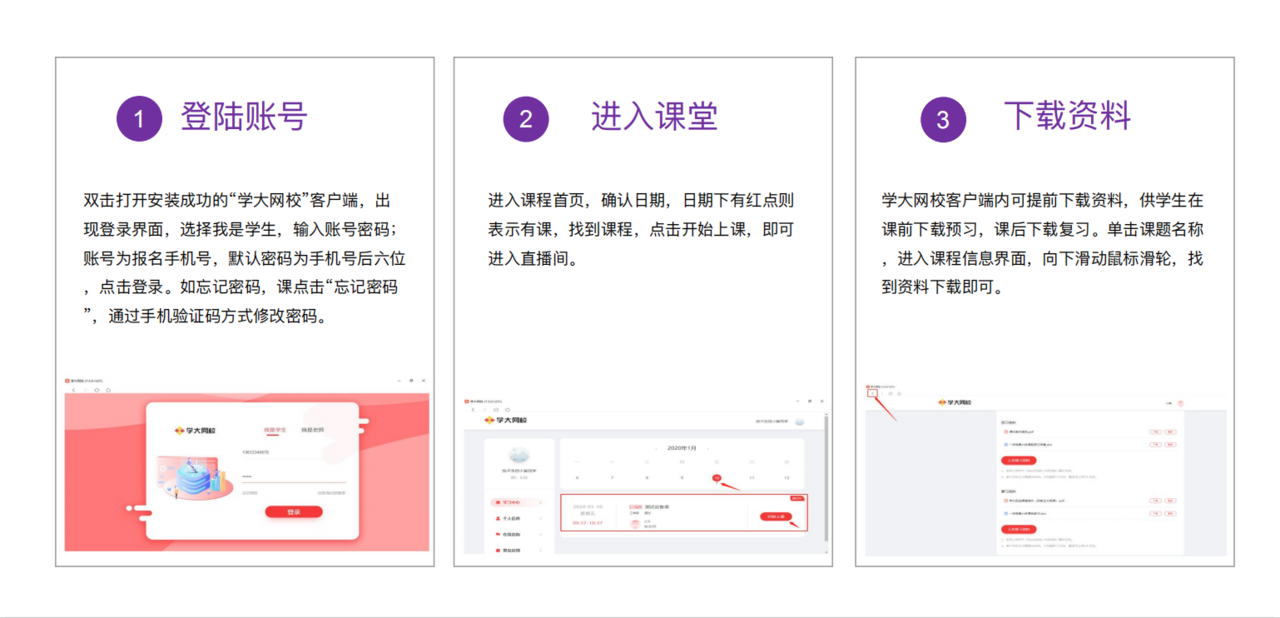Click the refresh icon in the calendar window
This screenshot has width=1280, height=618.
click(496, 410)
